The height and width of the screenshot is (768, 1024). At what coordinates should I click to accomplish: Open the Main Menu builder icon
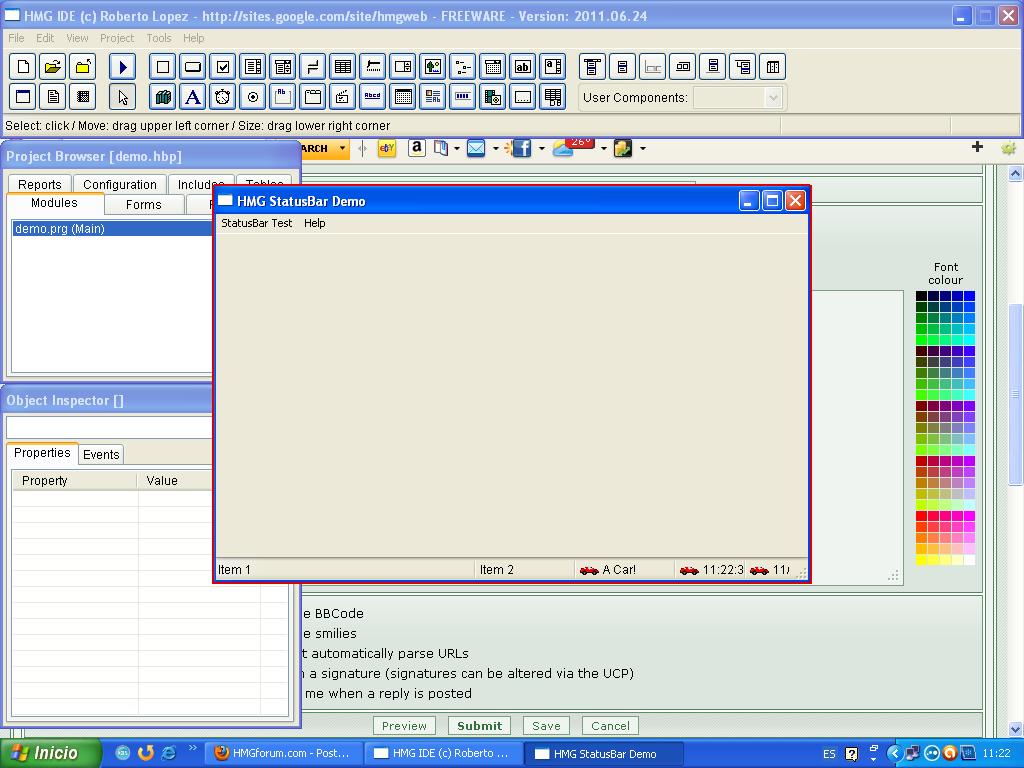[592, 67]
